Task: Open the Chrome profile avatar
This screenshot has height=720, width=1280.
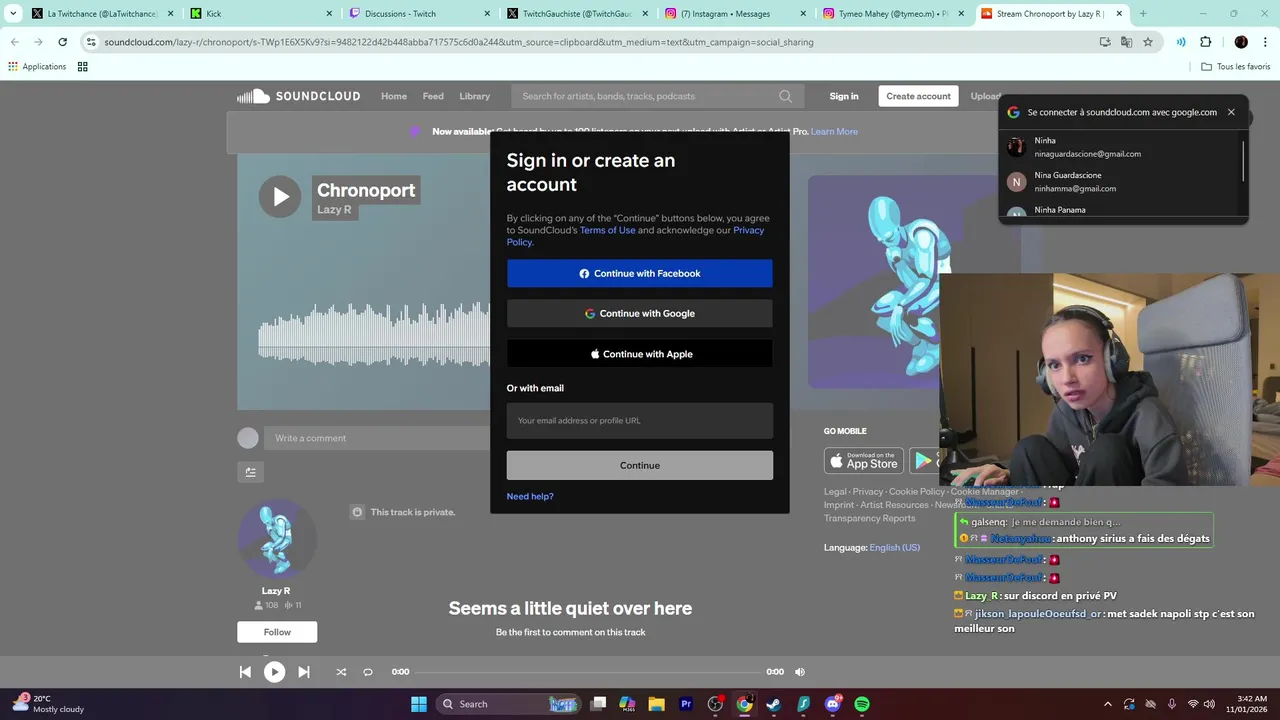Action: (x=1241, y=42)
